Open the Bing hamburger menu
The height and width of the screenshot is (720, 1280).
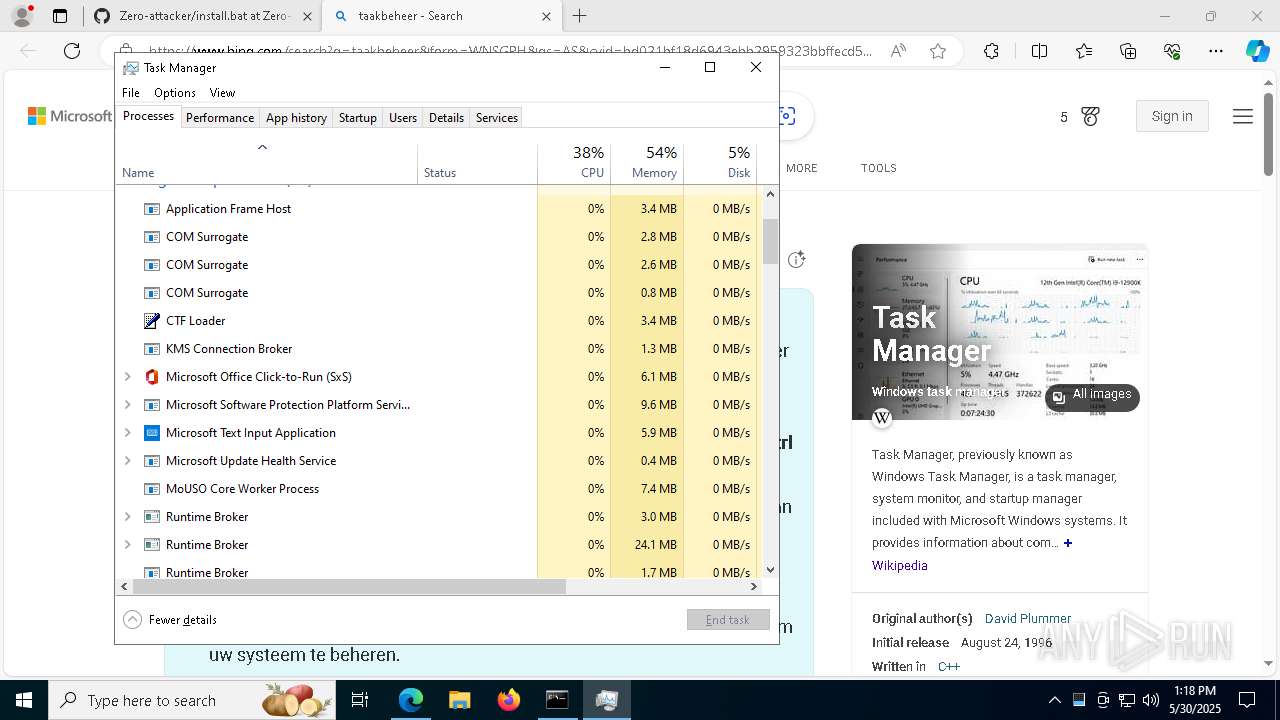(x=1243, y=117)
